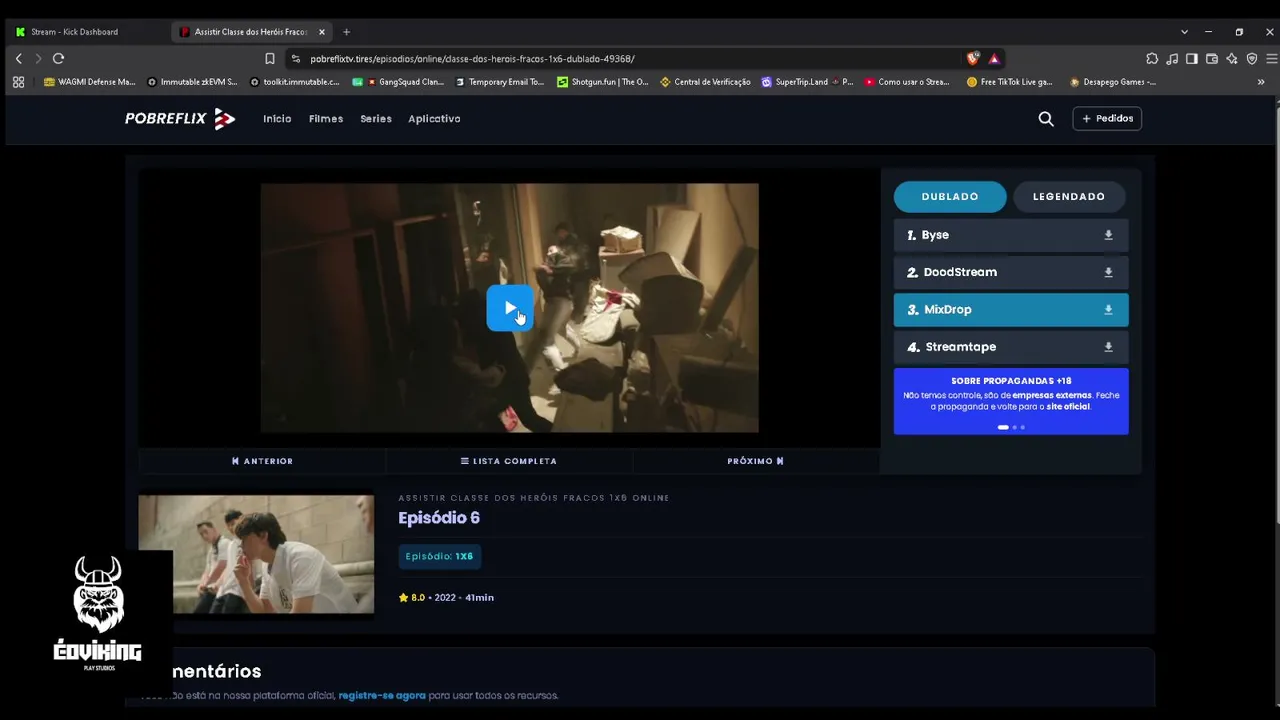Bookmark this page
This screenshot has height=720, width=1280.
click(x=270, y=59)
